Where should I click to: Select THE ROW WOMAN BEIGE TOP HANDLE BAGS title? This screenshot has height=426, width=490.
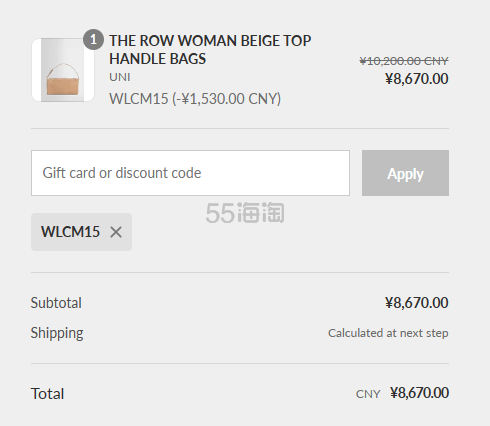(x=210, y=50)
